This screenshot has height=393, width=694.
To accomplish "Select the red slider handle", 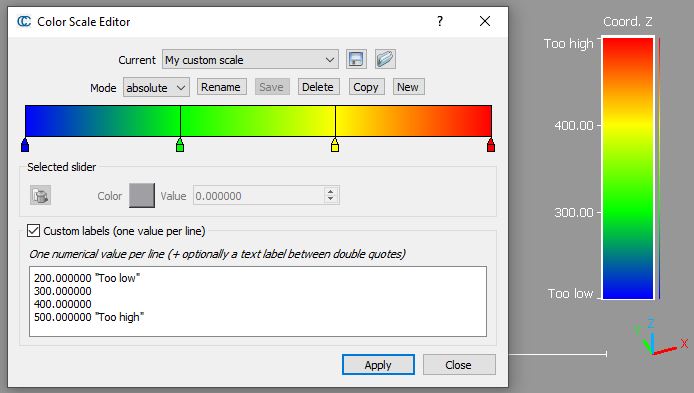I will point(490,145).
